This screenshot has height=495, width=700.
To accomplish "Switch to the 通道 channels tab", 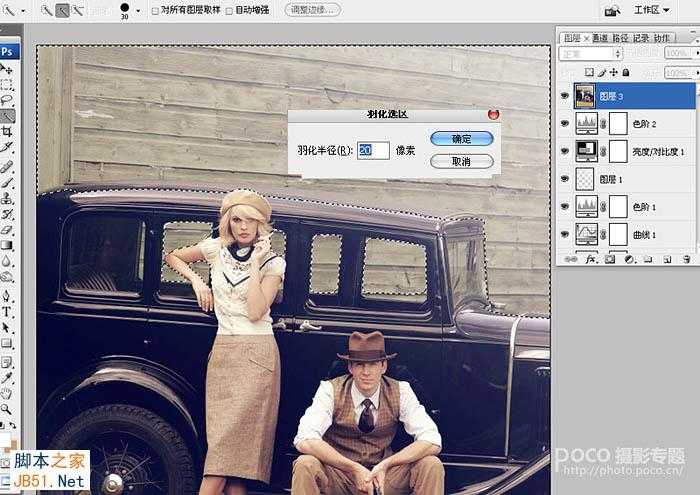I will (x=600, y=38).
